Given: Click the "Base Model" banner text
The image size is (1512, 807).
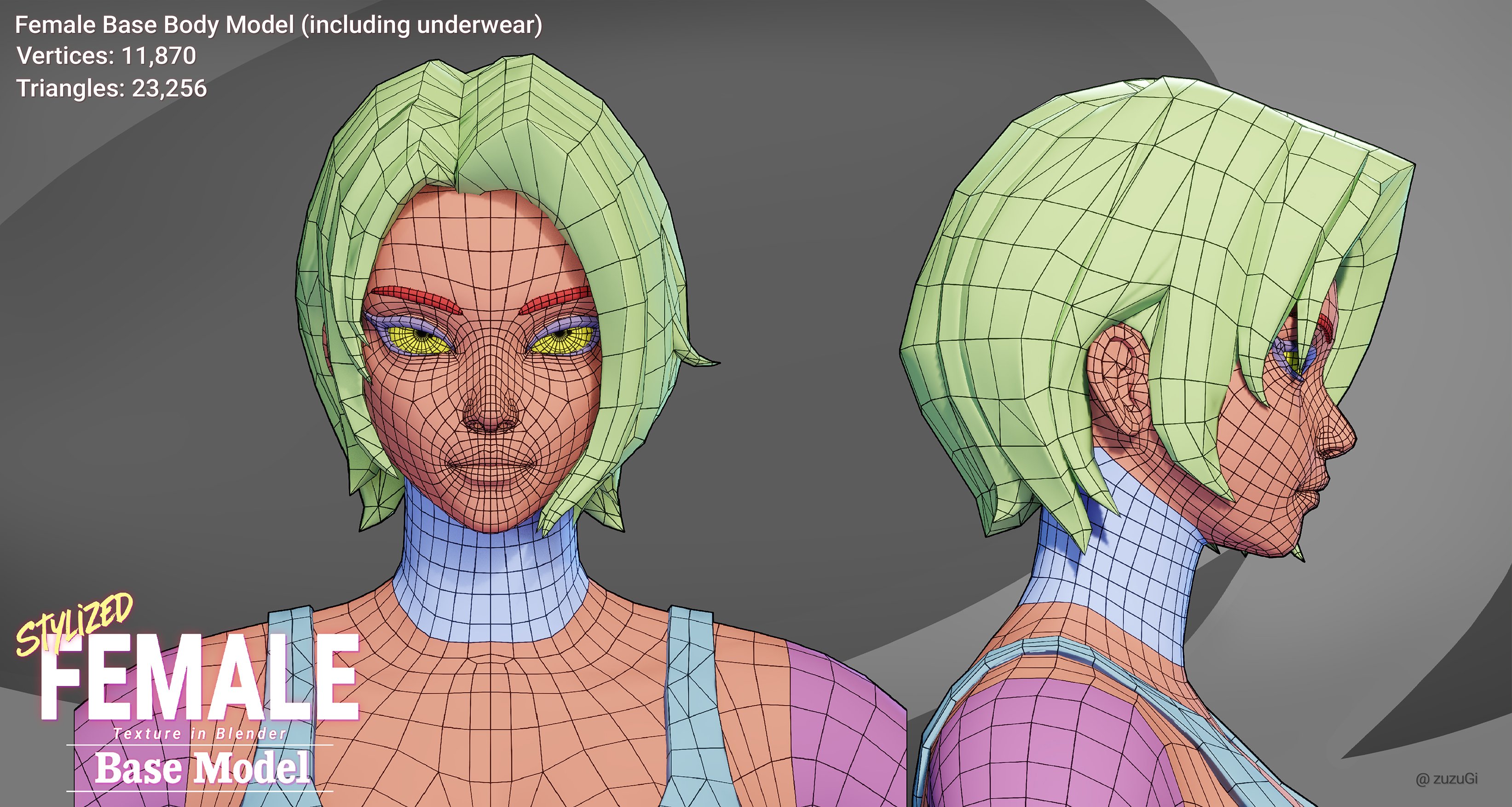Looking at the screenshot, I should 202,768.
